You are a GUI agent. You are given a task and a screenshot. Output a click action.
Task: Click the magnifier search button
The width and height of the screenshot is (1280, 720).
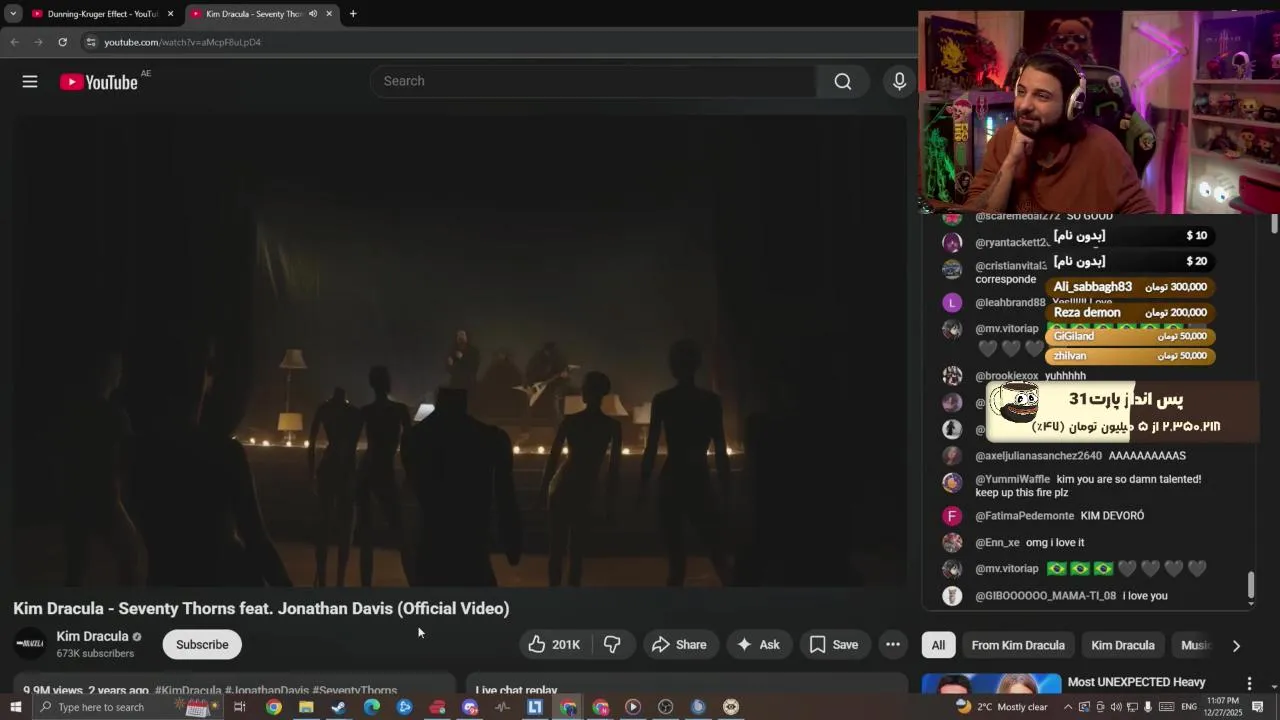[843, 82]
